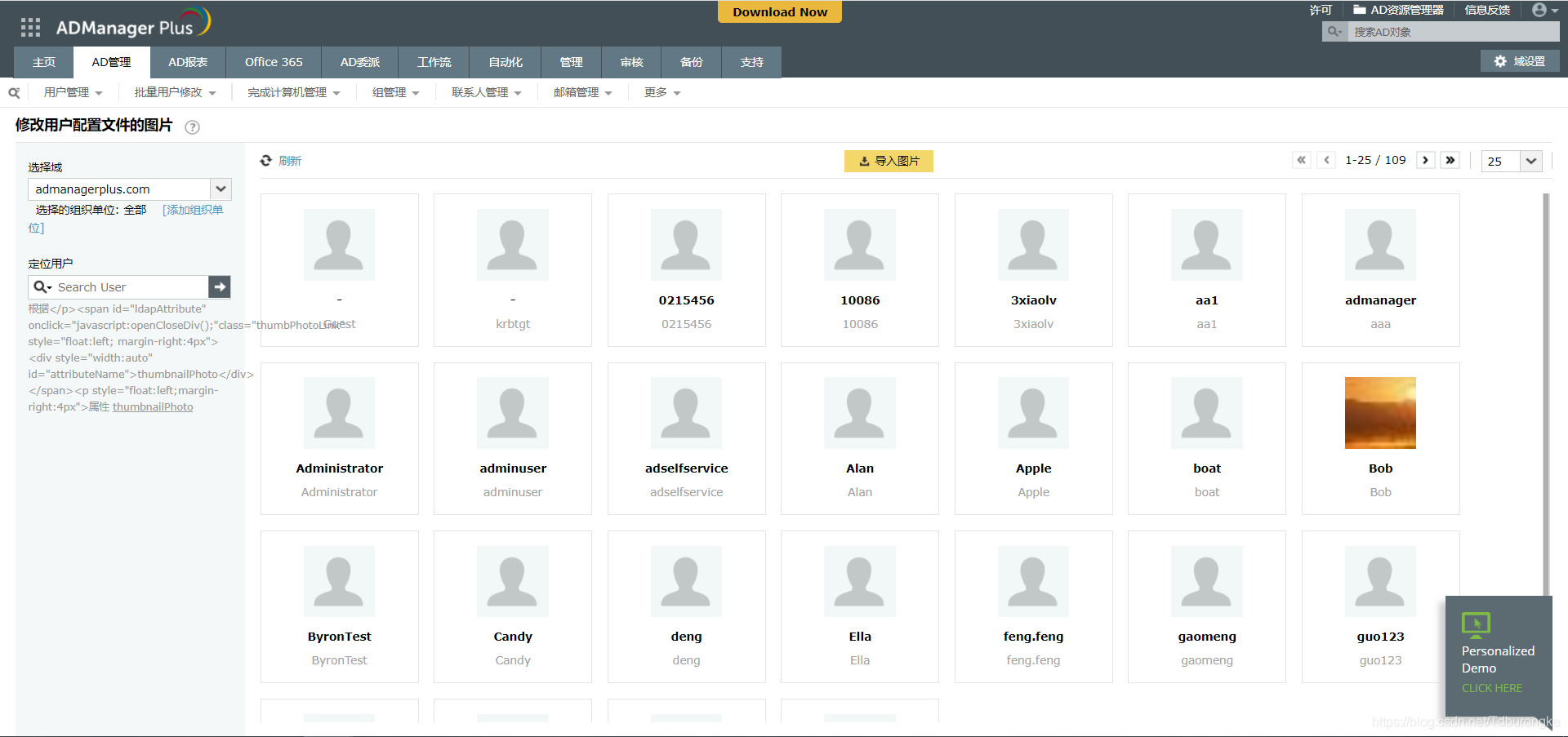
Task: Select the feng.feng user name
Action: [1033, 637]
